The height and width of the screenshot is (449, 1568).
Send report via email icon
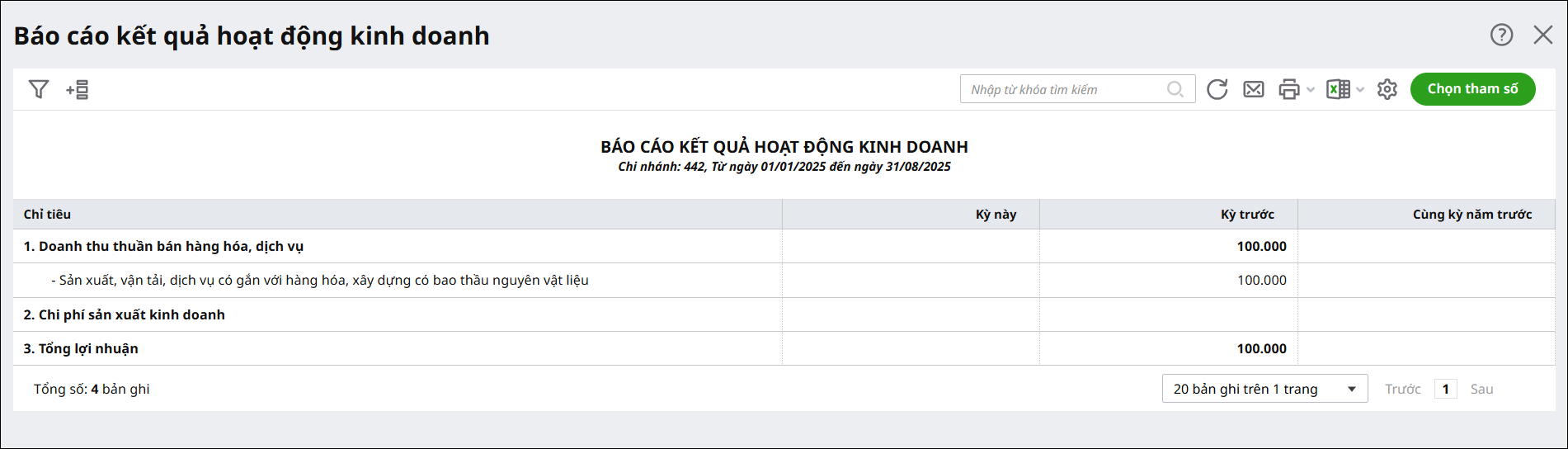pos(1253,89)
